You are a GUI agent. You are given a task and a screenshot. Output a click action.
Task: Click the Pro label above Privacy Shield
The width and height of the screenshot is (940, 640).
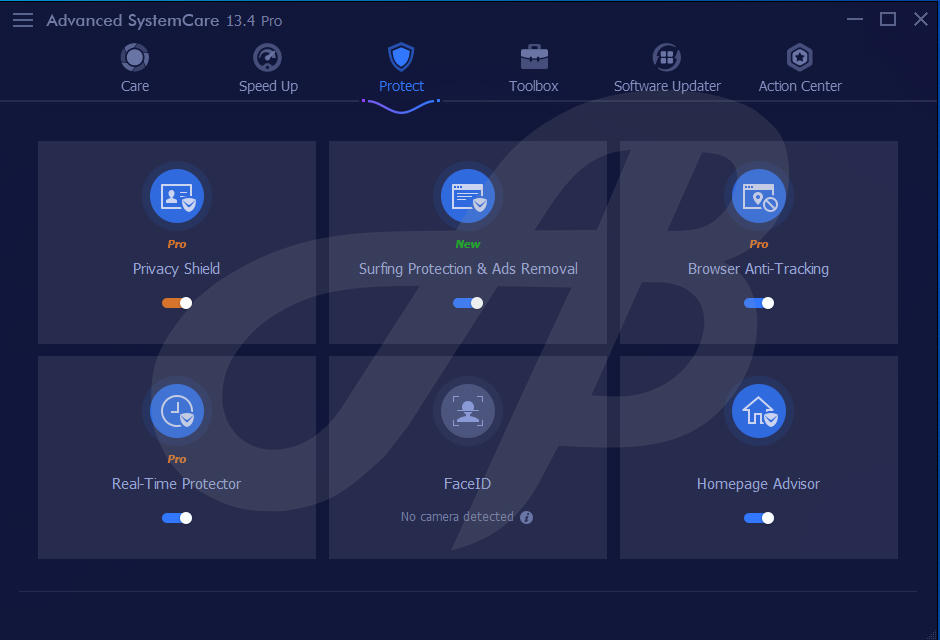[176, 244]
